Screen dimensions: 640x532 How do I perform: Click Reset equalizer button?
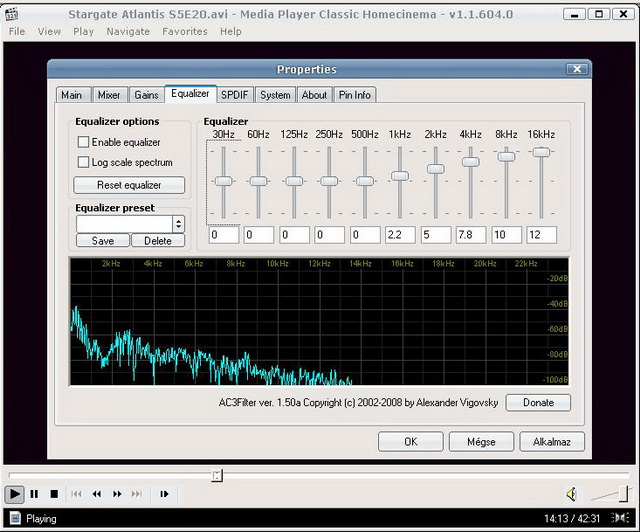[129, 185]
